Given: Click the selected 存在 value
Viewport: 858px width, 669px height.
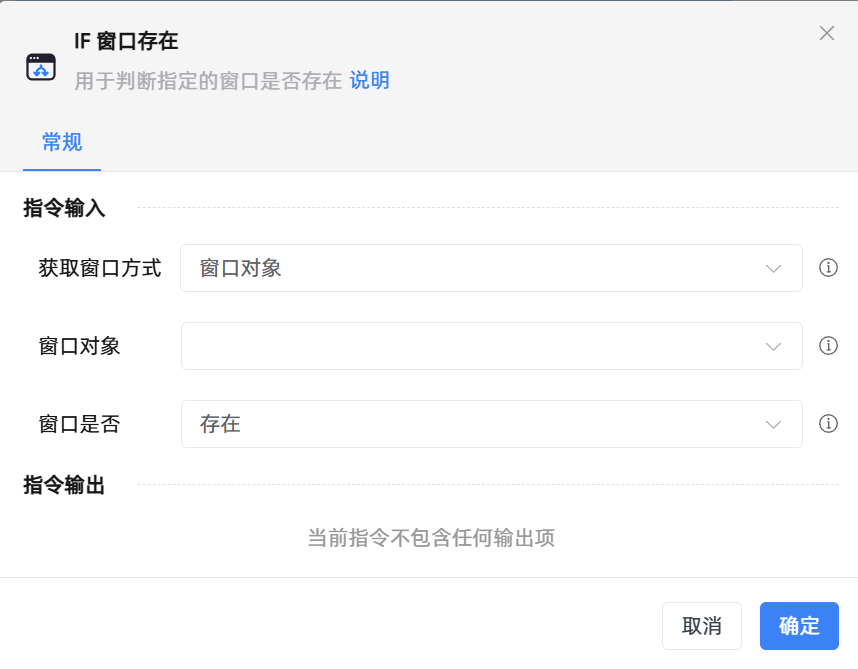Looking at the screenshot, I should coord(221,424).
